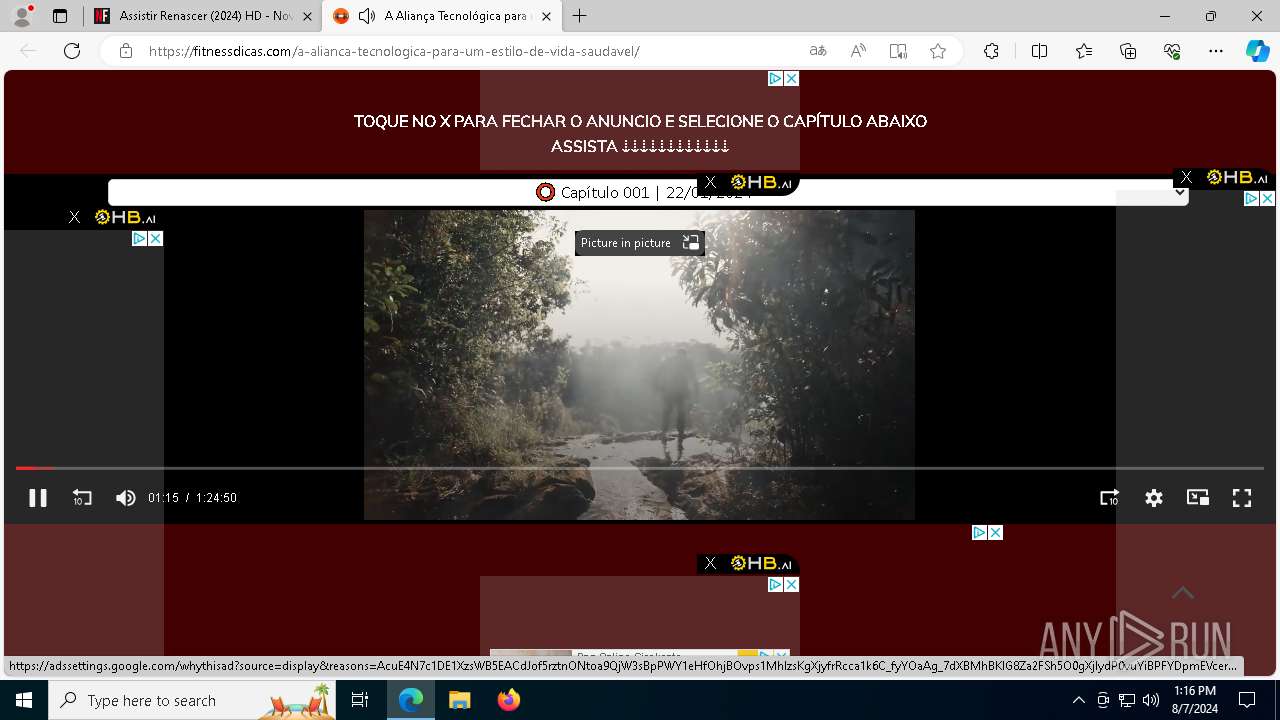Mute the tab via speaker icon

367,16
